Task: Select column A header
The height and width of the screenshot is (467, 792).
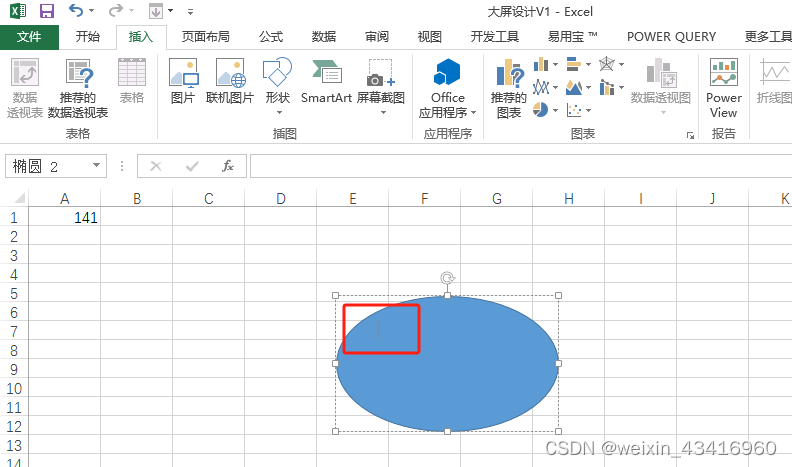Action: click(x=65, y=198)
